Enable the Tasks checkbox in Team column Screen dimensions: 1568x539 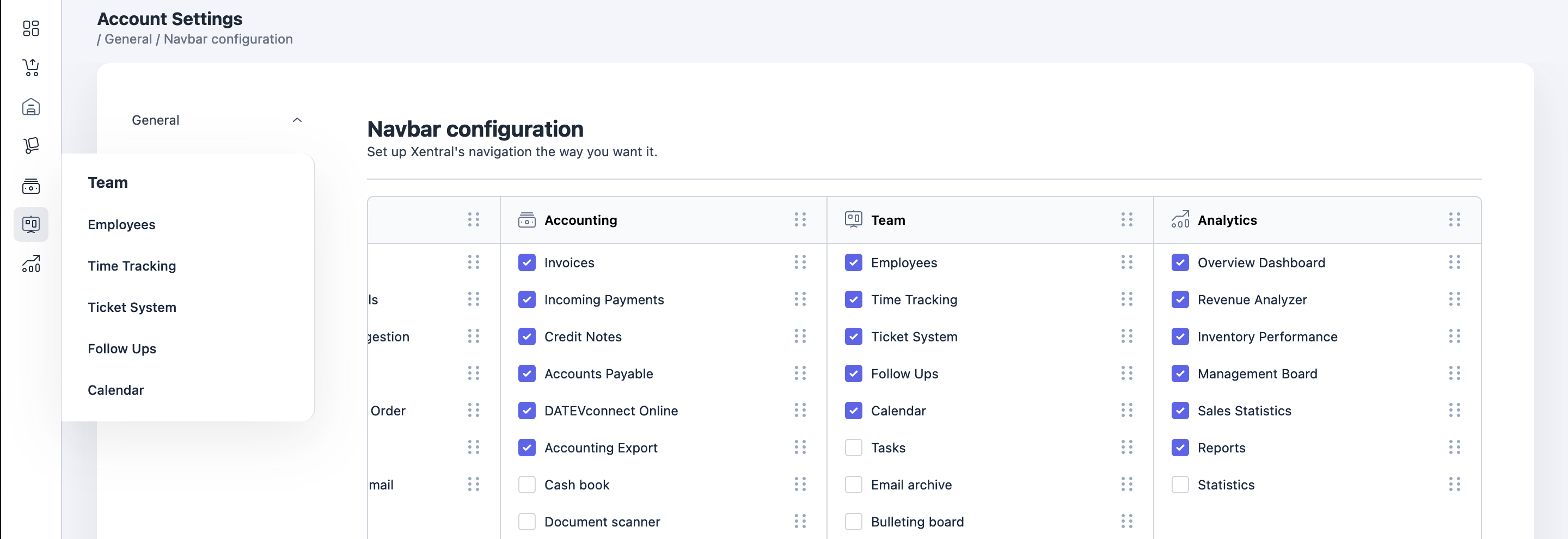(853, 448)
